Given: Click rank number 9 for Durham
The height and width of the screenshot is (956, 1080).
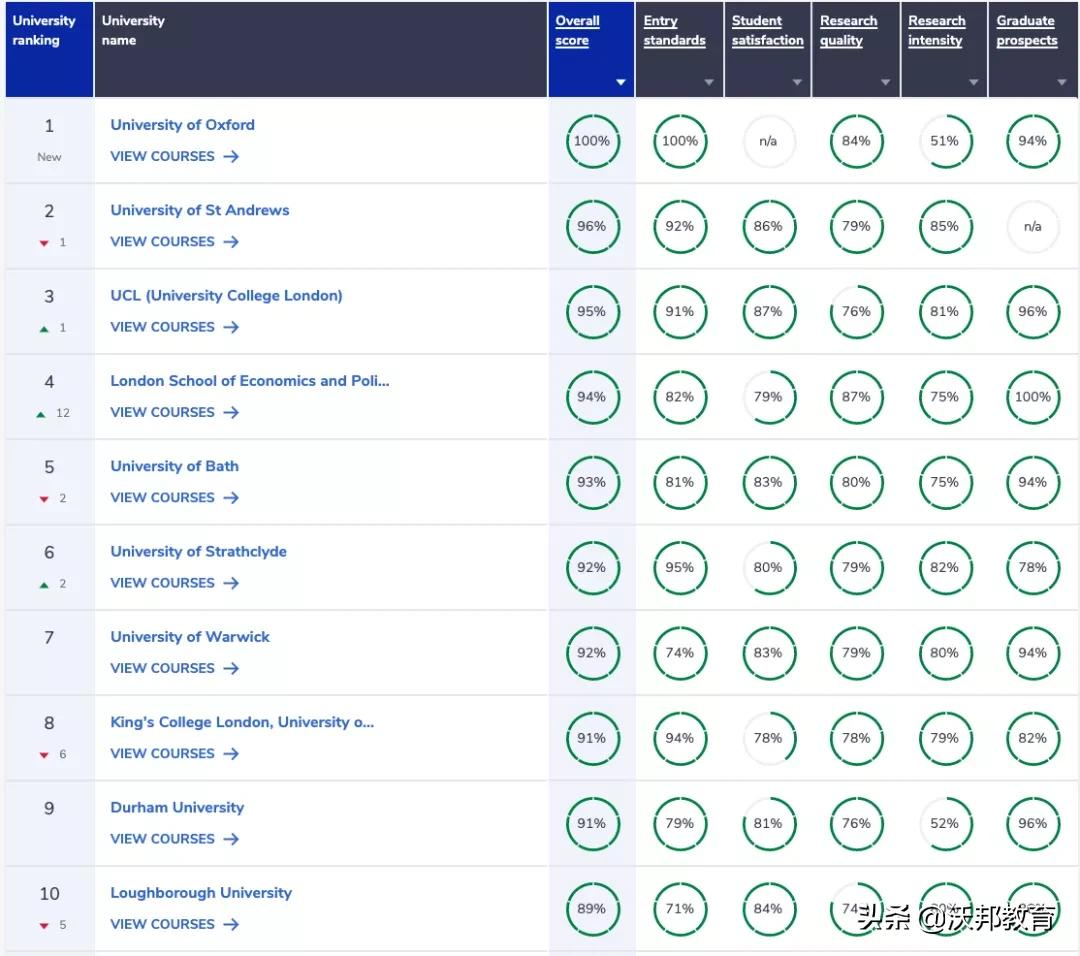Looking at the screenshot, I should click(49, 809).
